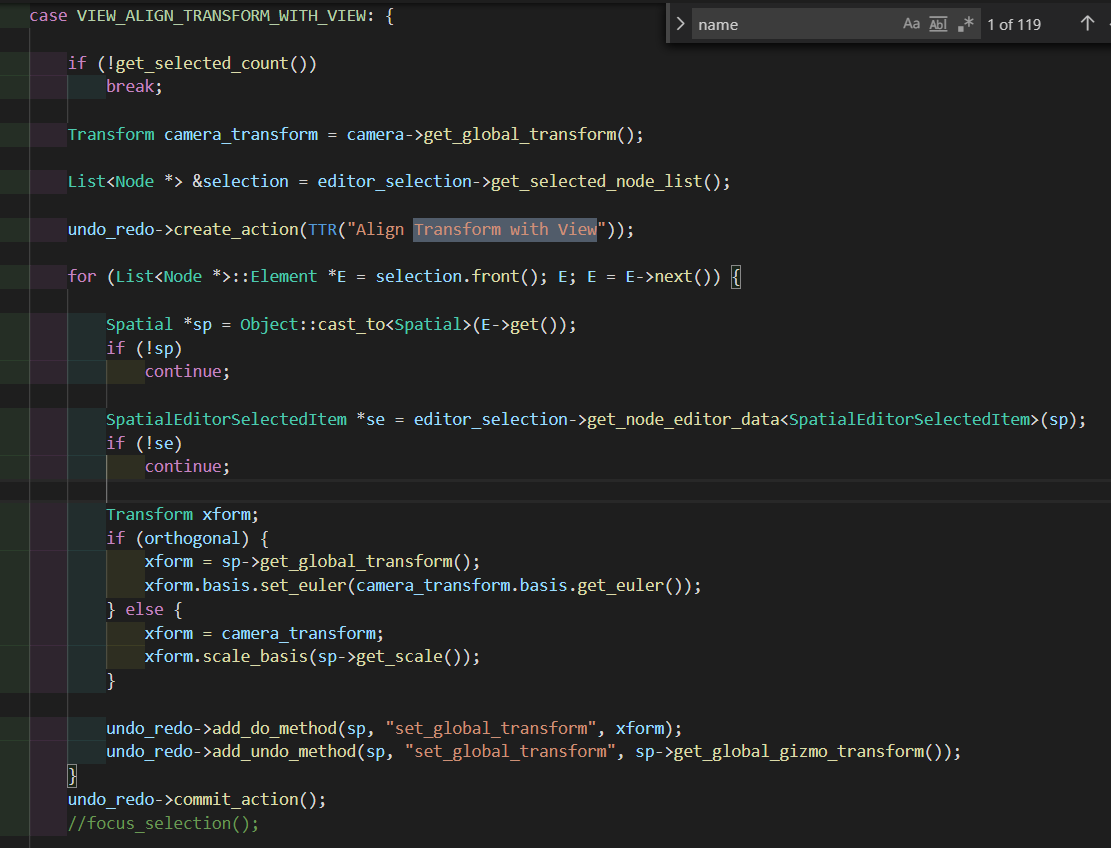Click the TTR function call
The image size is (1111, 848).
tap(325, 229)
